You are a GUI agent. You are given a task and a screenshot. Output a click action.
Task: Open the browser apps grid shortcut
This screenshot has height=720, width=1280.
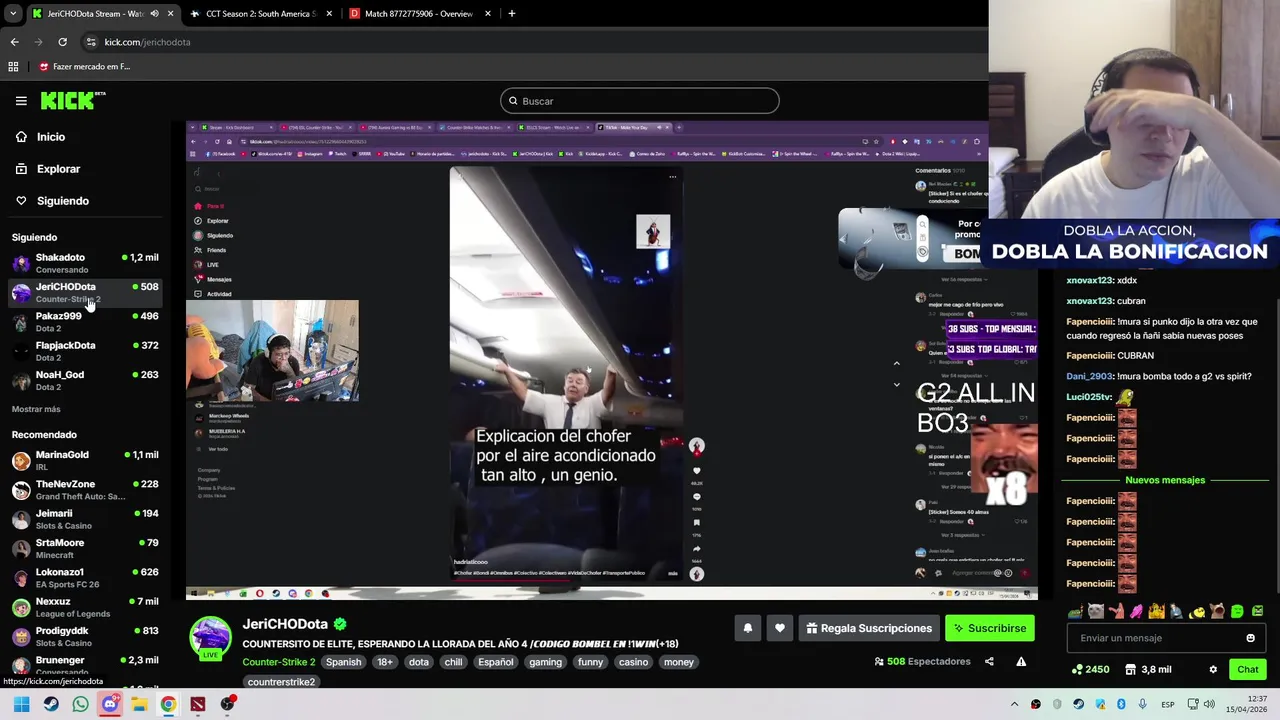point(13,66)
